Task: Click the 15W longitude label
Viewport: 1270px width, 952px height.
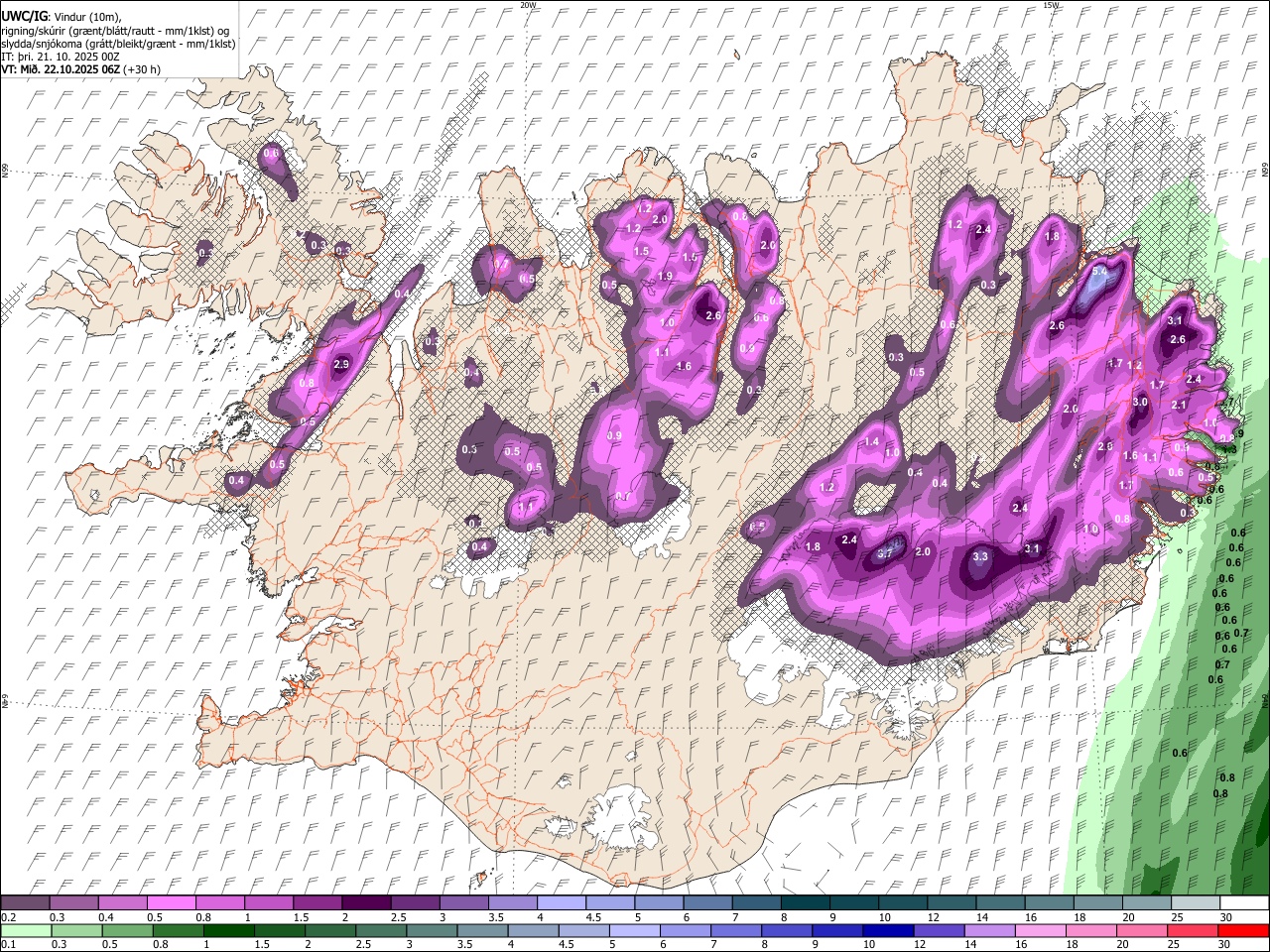Action: coord(1051,5)
